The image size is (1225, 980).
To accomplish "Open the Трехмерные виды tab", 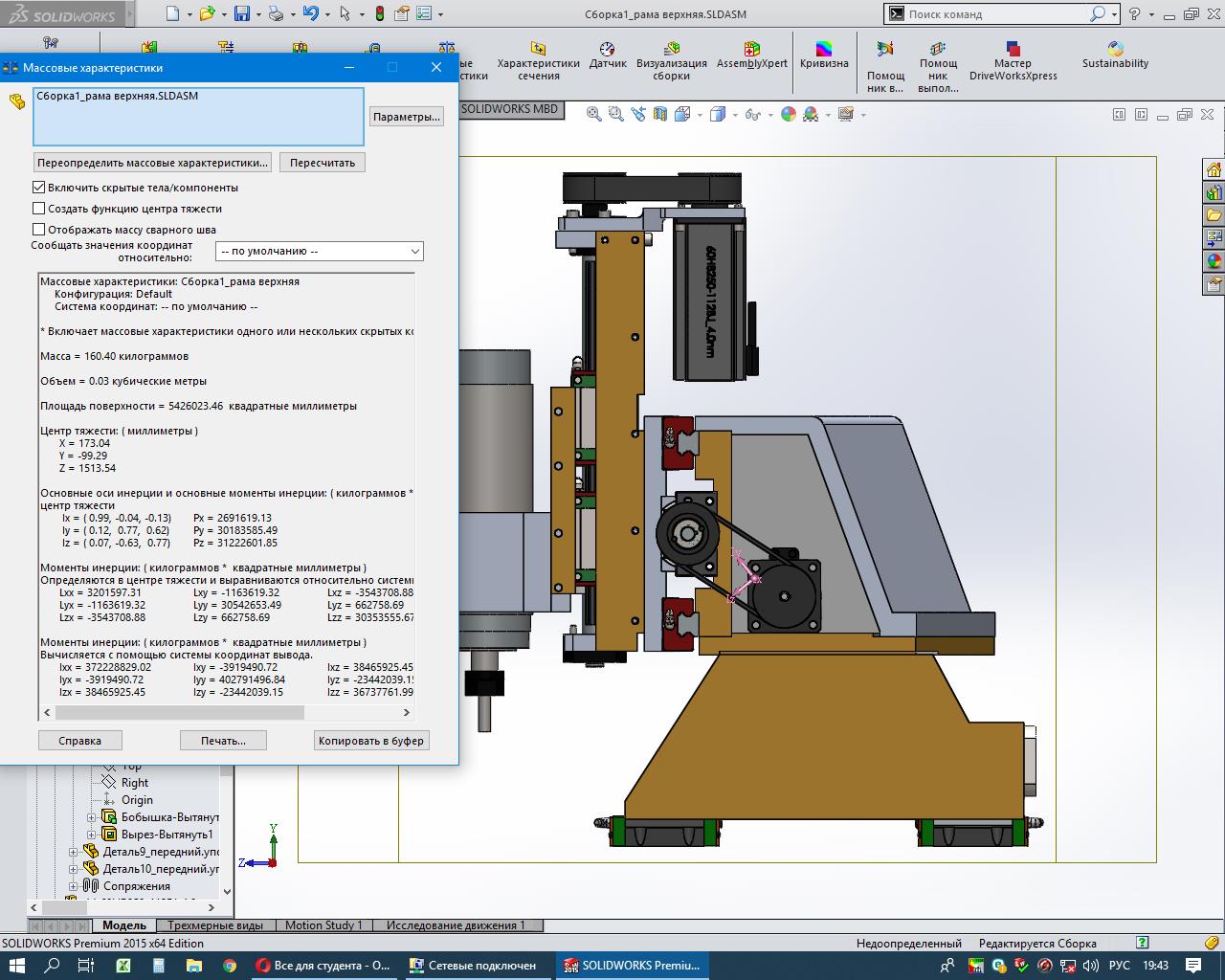I will point(215,925).
